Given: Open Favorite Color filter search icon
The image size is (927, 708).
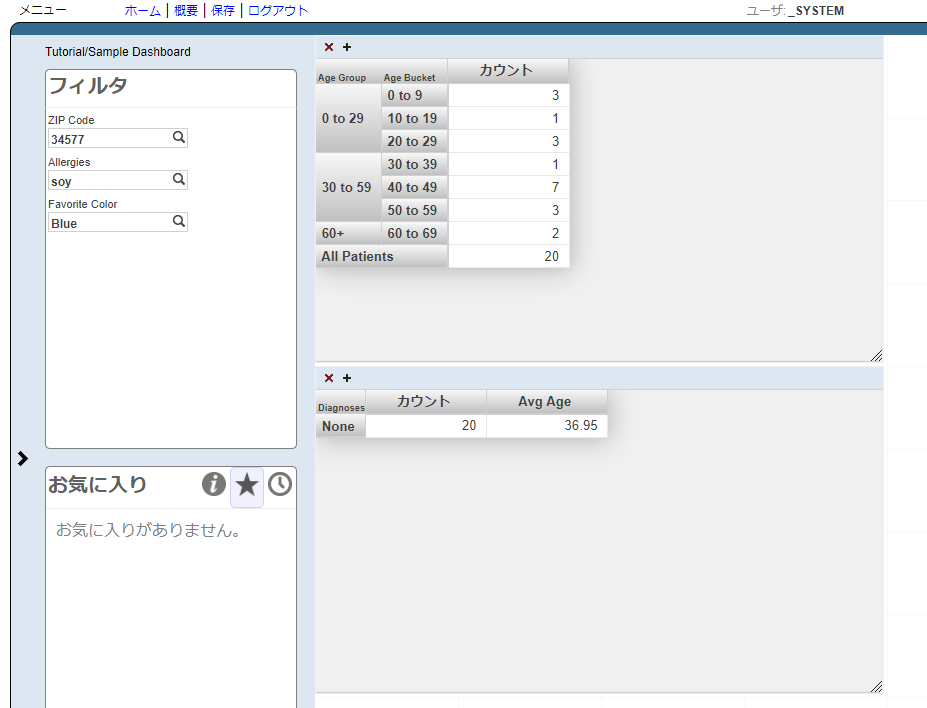Looking at the screenshot, I should click(179, 222).
